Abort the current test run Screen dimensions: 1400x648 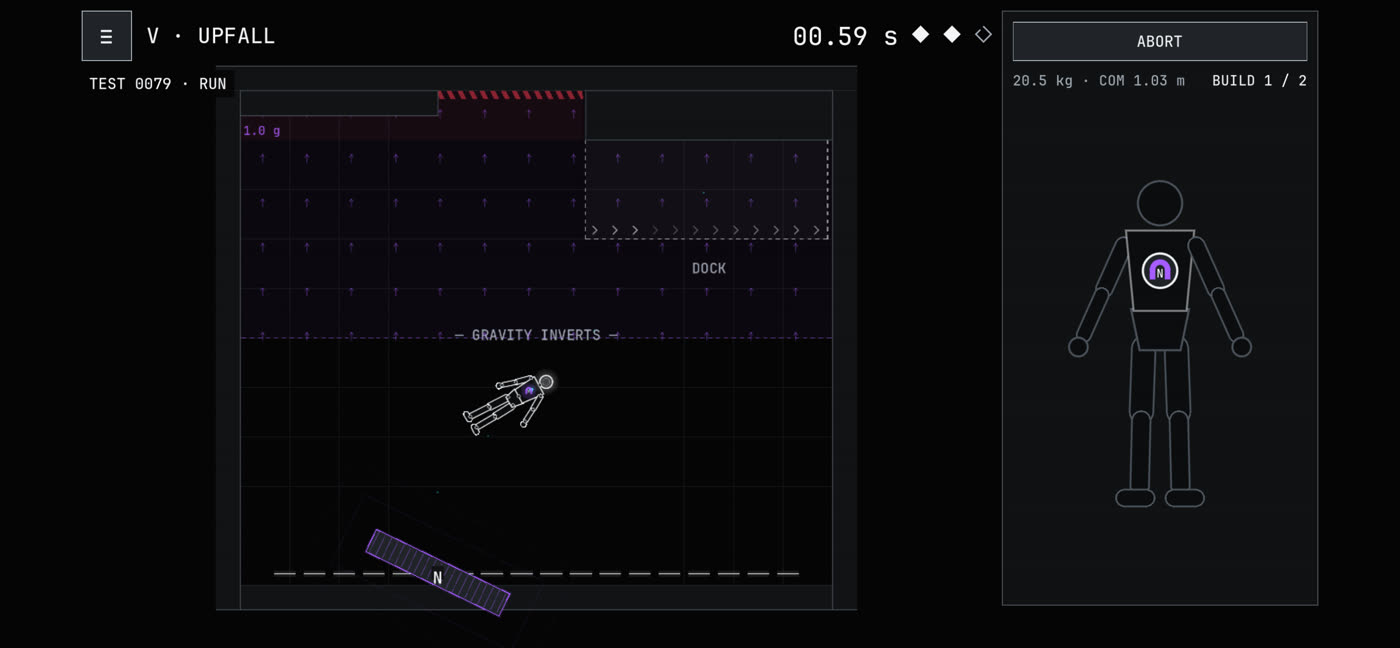click(x=1160, y=42)
